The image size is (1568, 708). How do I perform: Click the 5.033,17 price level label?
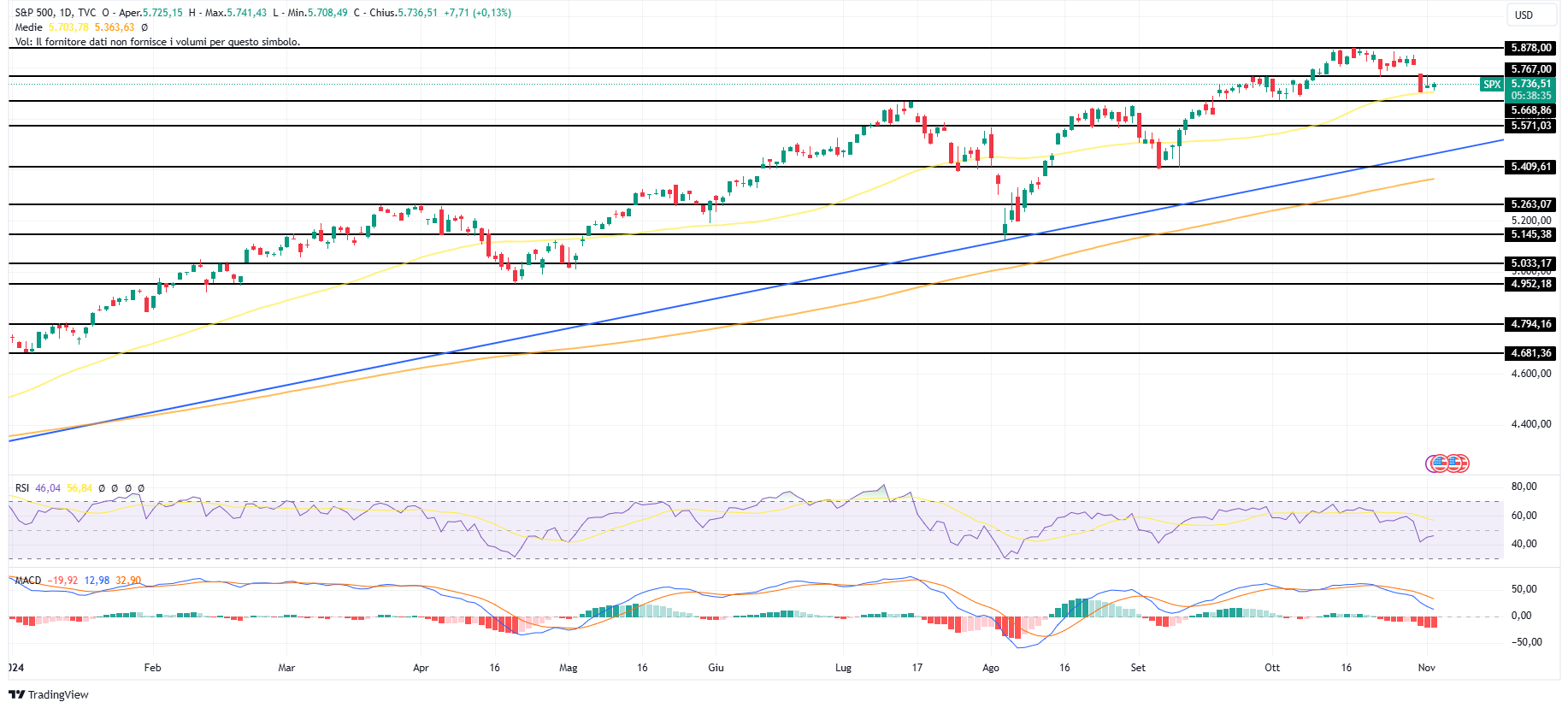(1530, 263)
